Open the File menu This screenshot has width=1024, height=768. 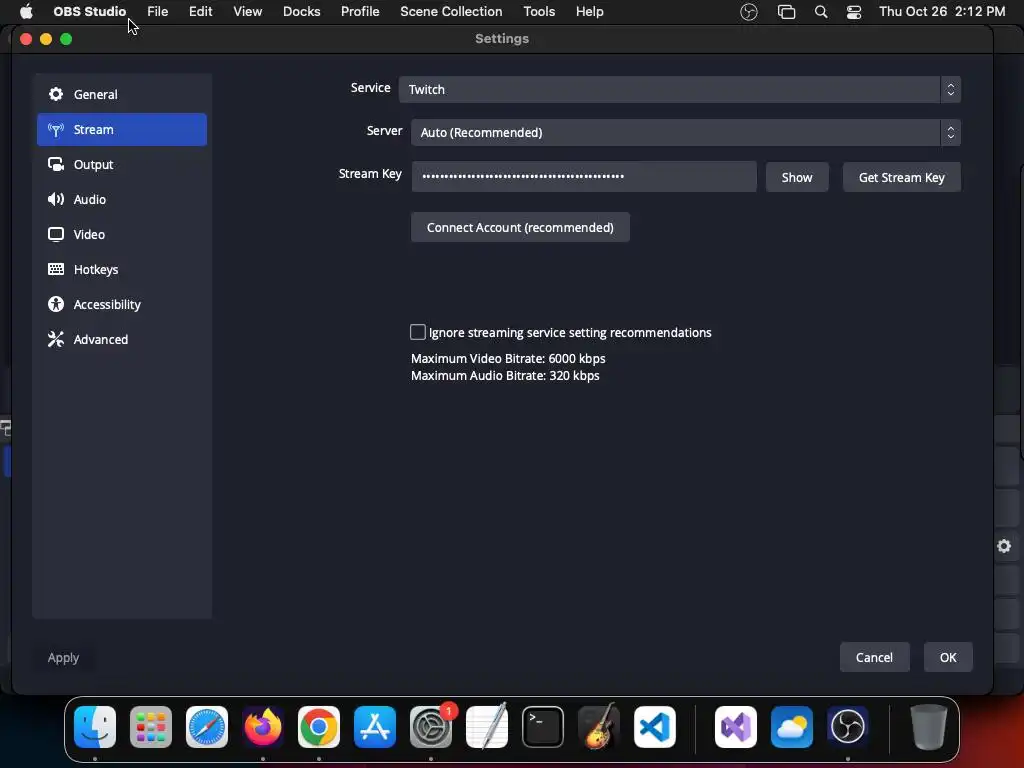coord(157,11)
